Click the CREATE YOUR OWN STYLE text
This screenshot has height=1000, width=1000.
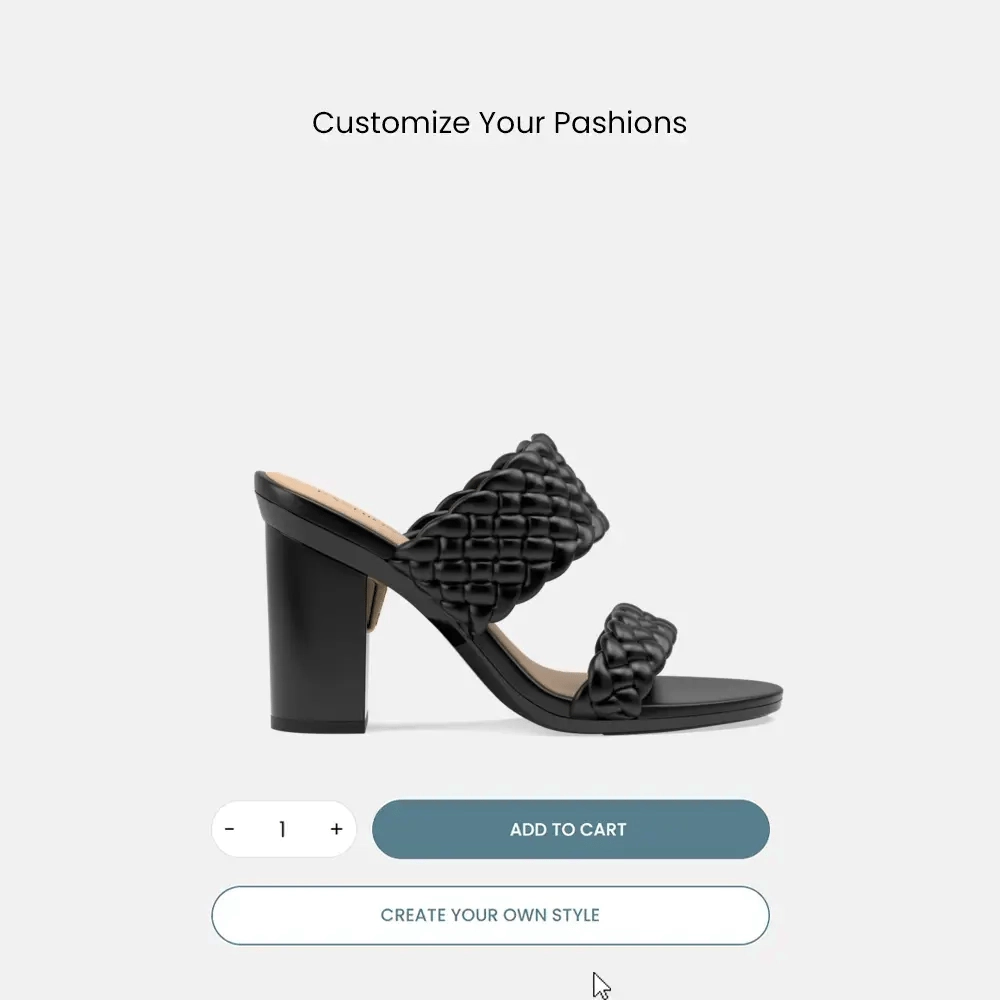pos(490,915)
